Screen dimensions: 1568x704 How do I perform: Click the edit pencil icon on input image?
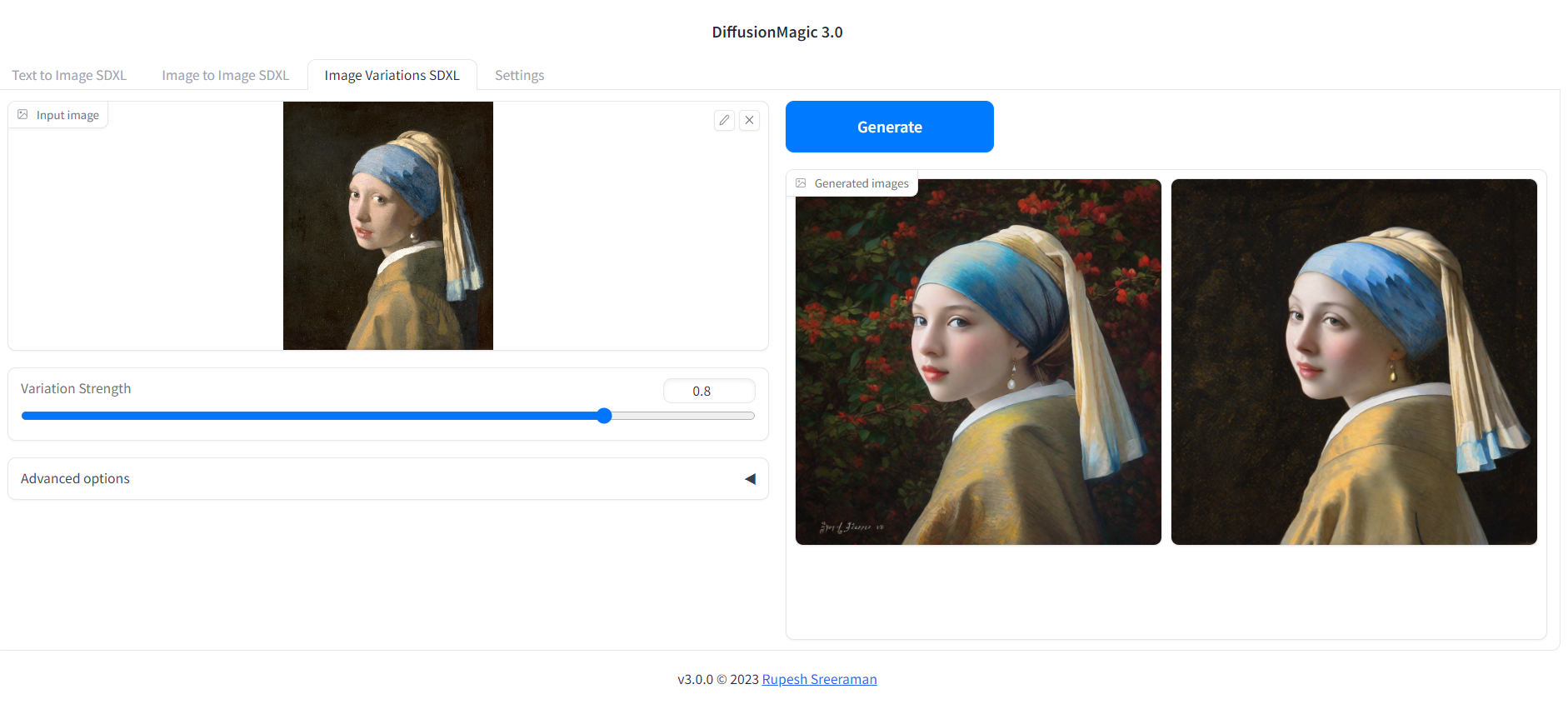[x=724, y=120]
